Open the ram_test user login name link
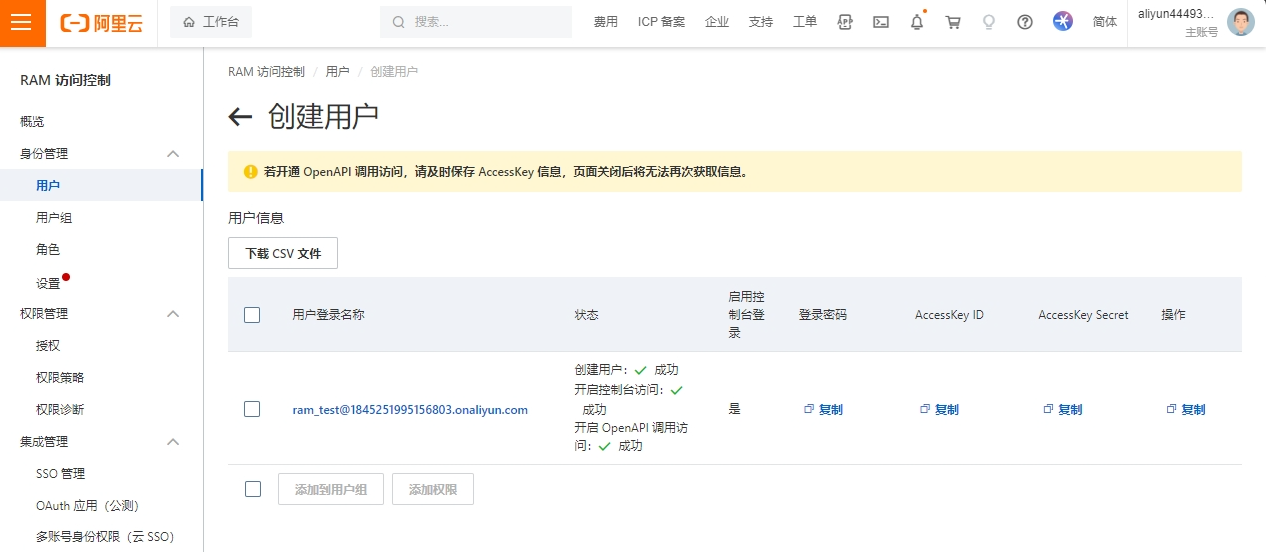 (410, 409)
